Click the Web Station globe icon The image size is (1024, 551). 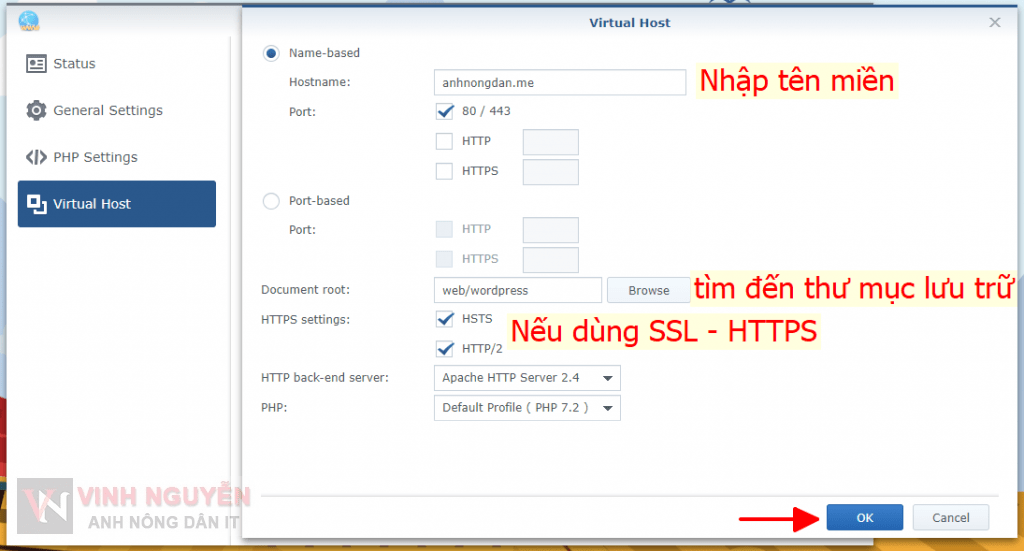tap(29, 20)
